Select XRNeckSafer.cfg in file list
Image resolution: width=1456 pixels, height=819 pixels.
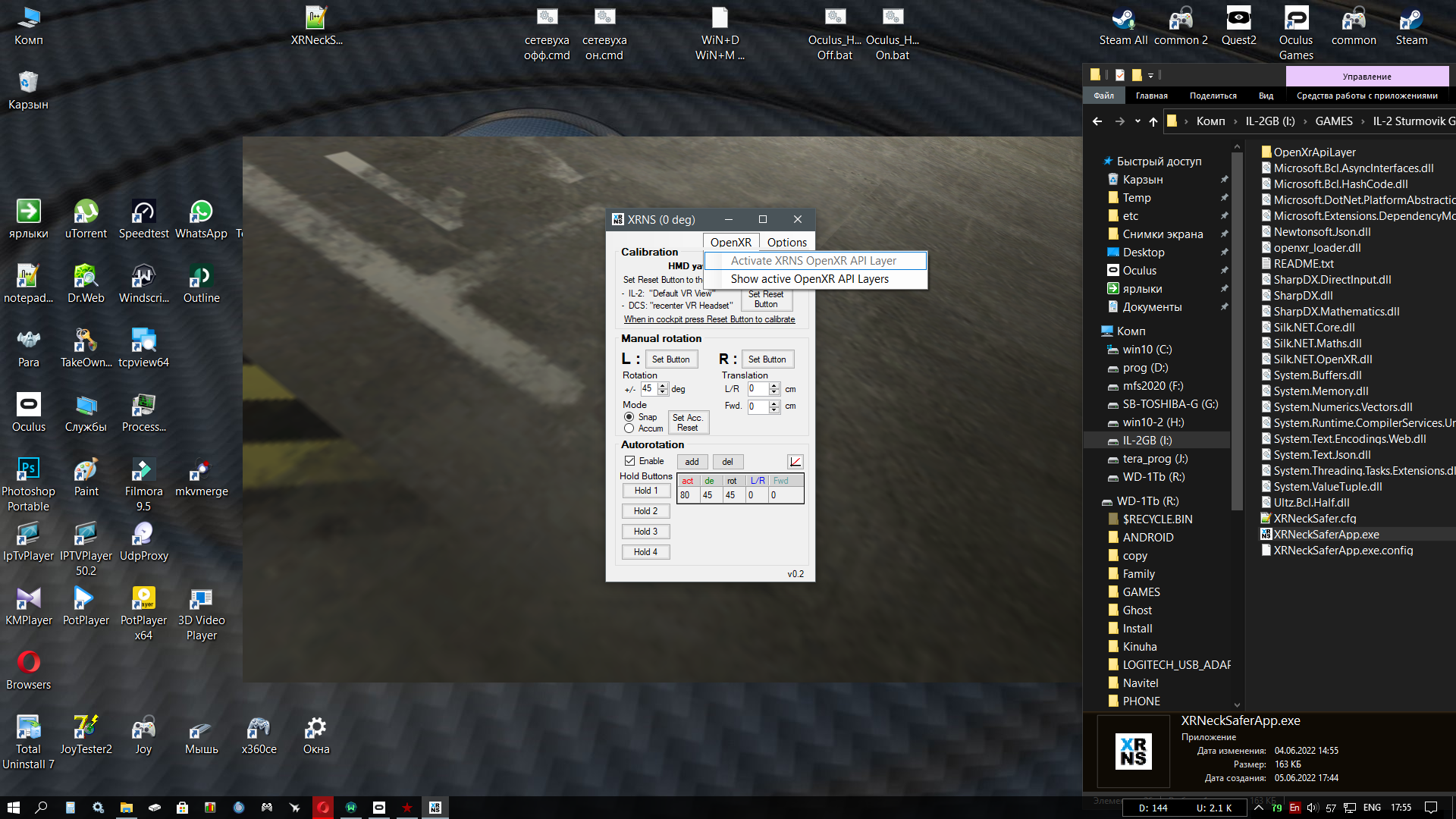[x=1315, y=519]
